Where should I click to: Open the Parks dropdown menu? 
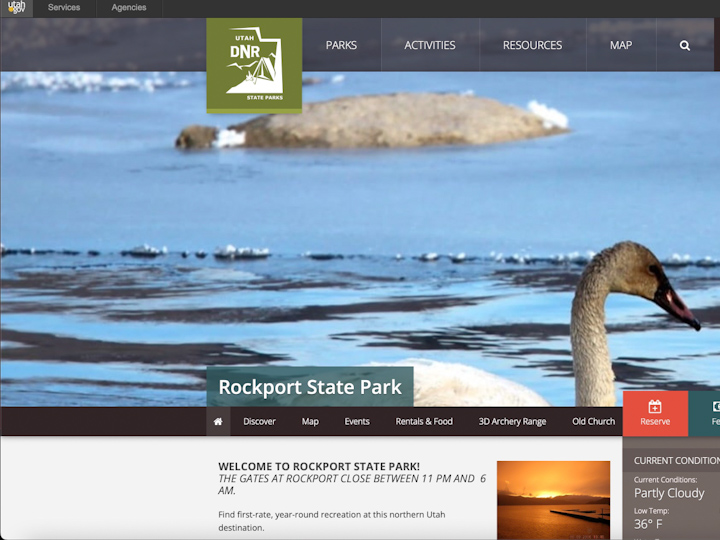click(x=341, y=45)
